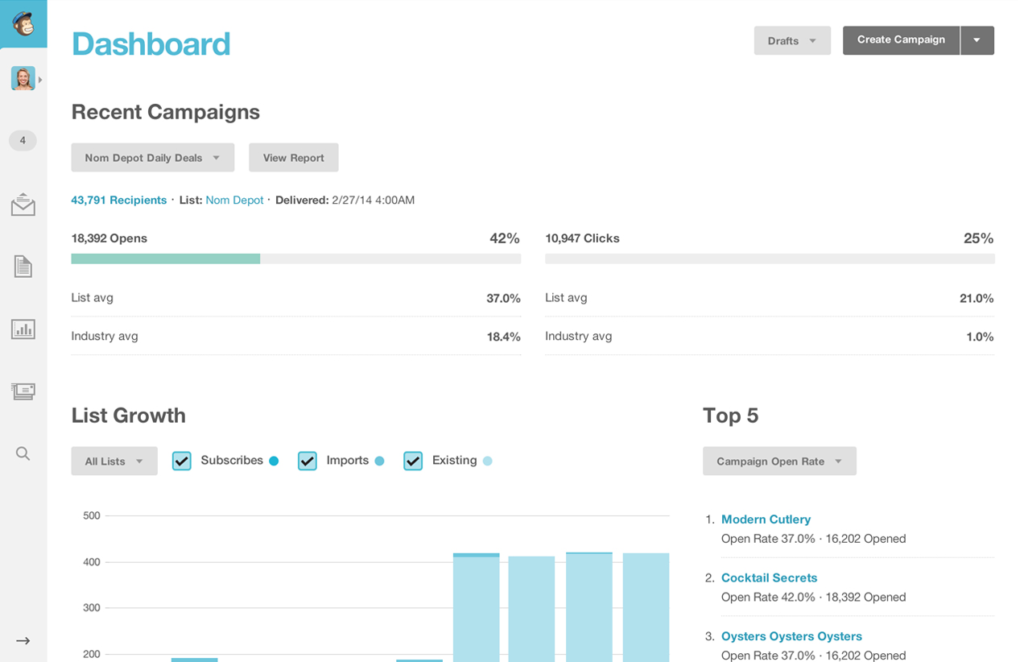Click the MailChimp Freddie logo
Viewport: 1024px width, 662px height.
point(23,22)
